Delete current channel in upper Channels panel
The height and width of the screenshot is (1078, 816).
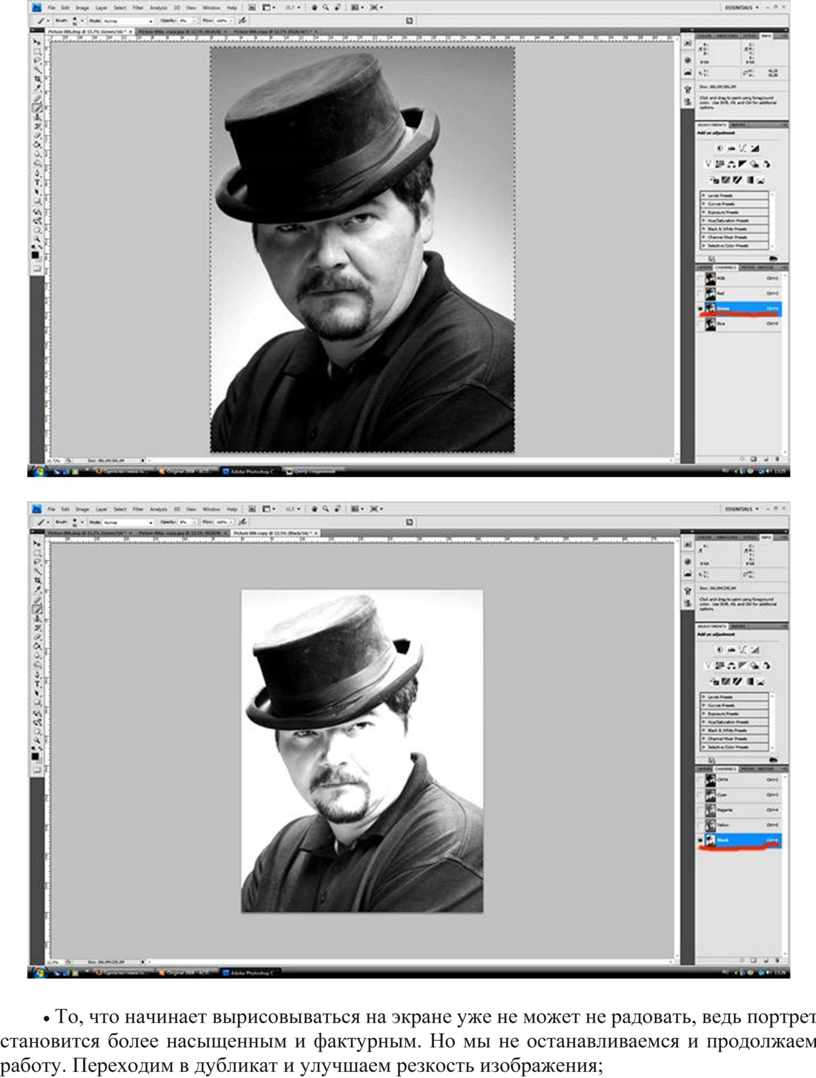click(778, 459)
